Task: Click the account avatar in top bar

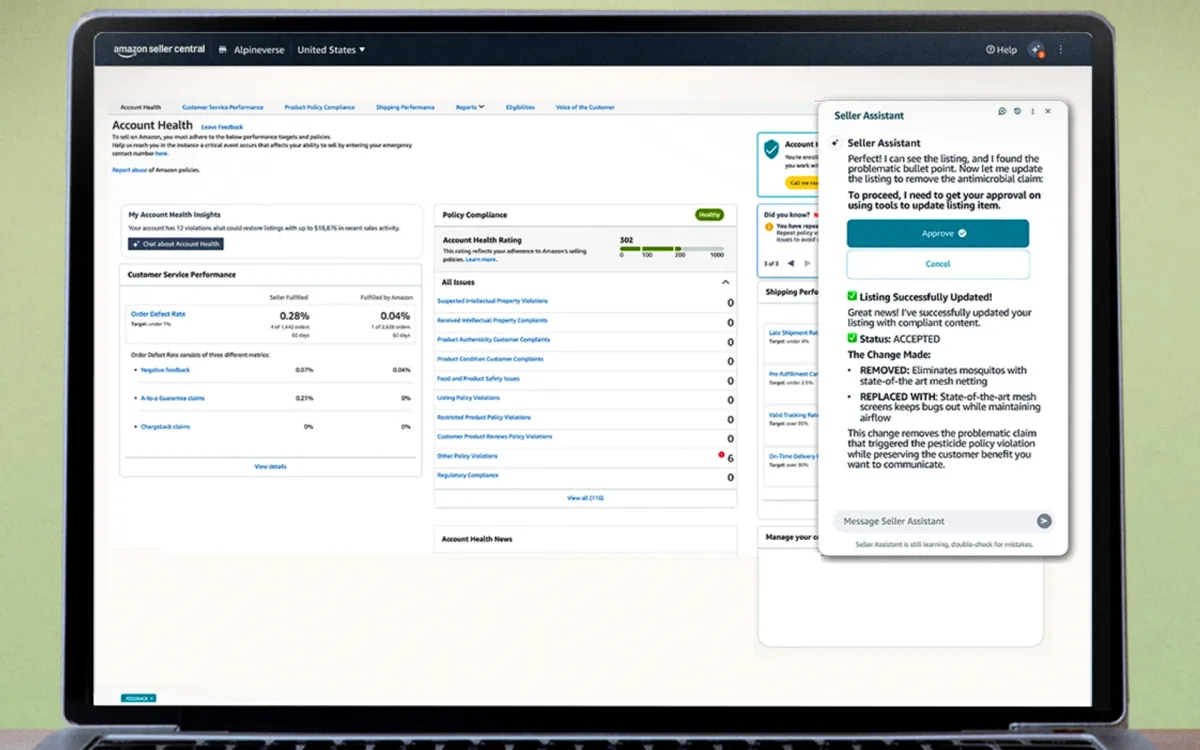Action: pos(1037,49)
